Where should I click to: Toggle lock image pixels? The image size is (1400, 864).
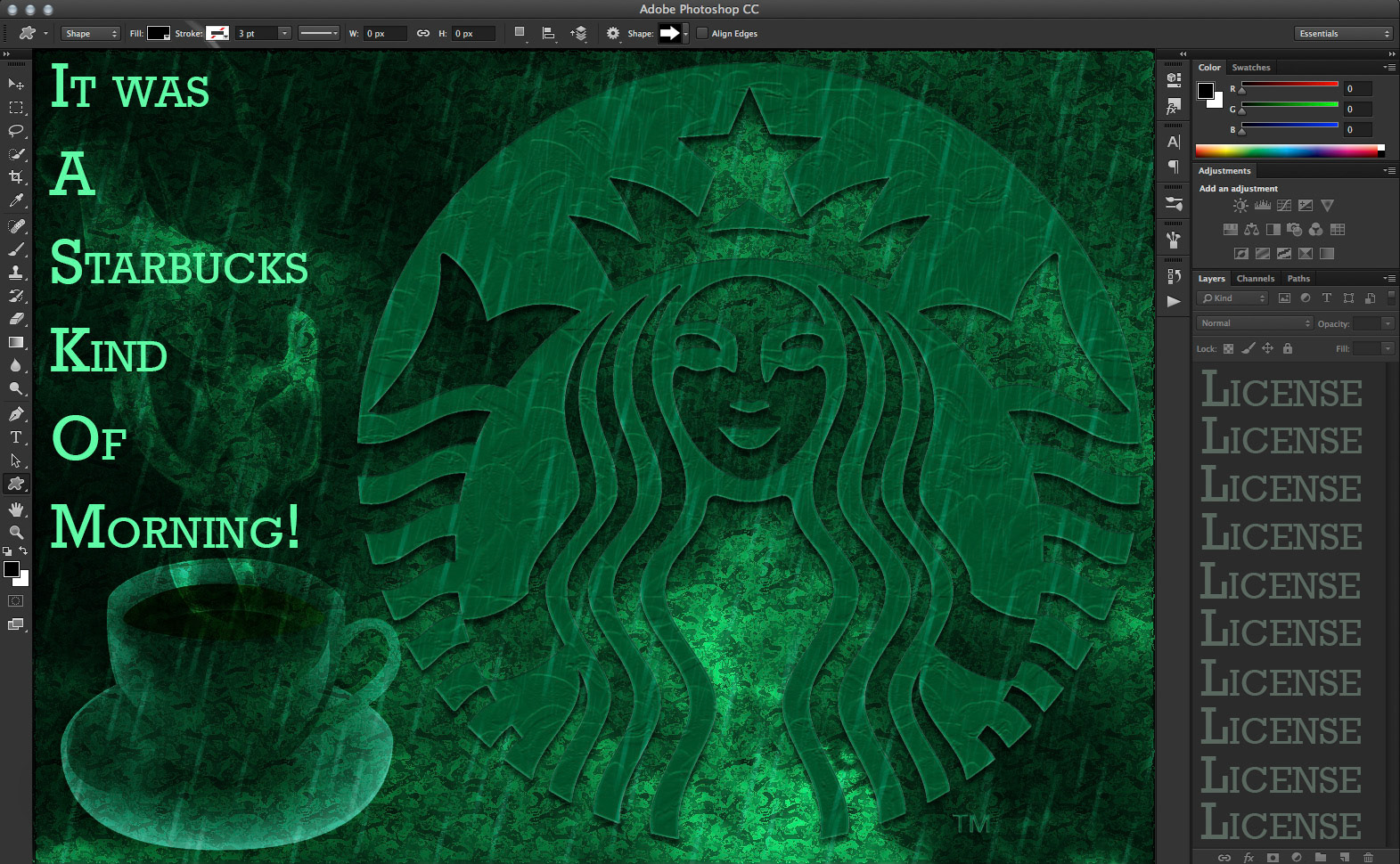click(x=1248, y=348)
